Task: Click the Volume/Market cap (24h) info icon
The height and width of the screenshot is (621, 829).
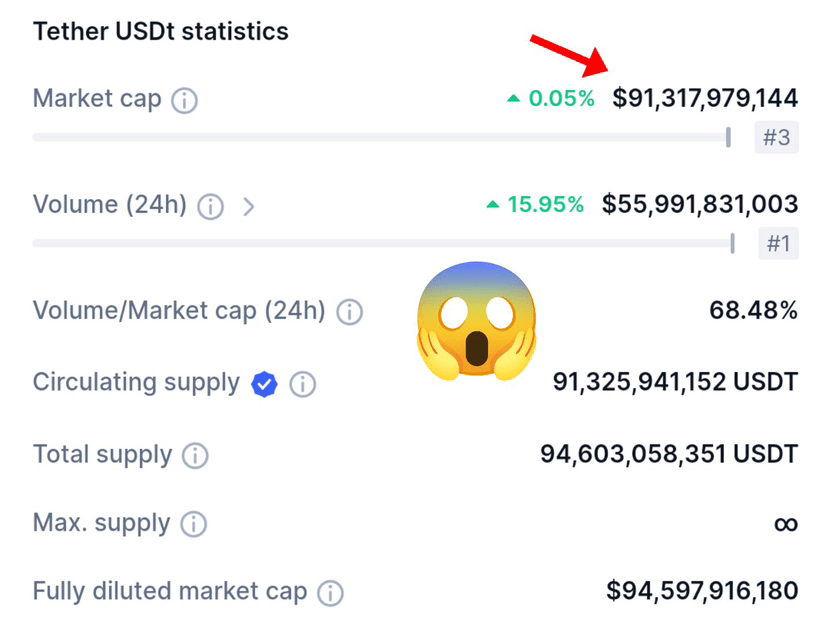Action: point(349,312)
